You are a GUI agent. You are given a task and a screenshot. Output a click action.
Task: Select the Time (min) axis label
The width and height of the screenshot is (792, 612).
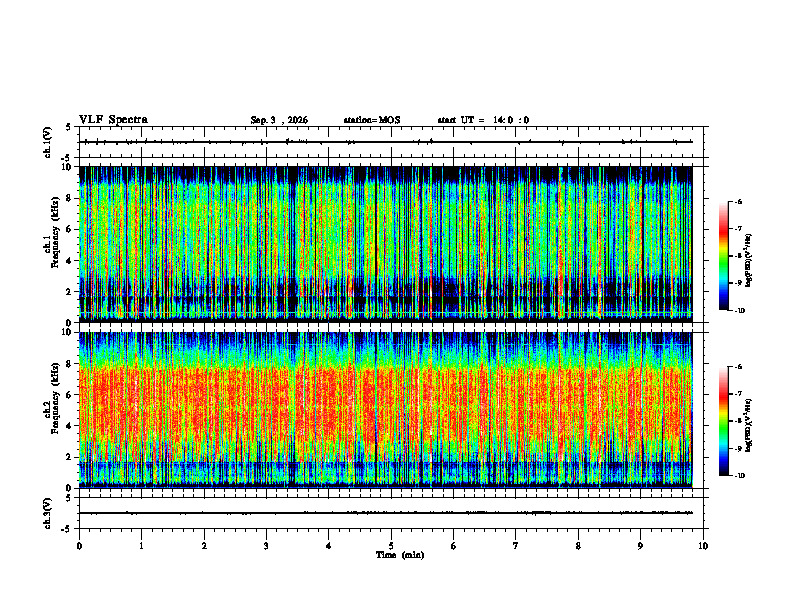[400, 555]
